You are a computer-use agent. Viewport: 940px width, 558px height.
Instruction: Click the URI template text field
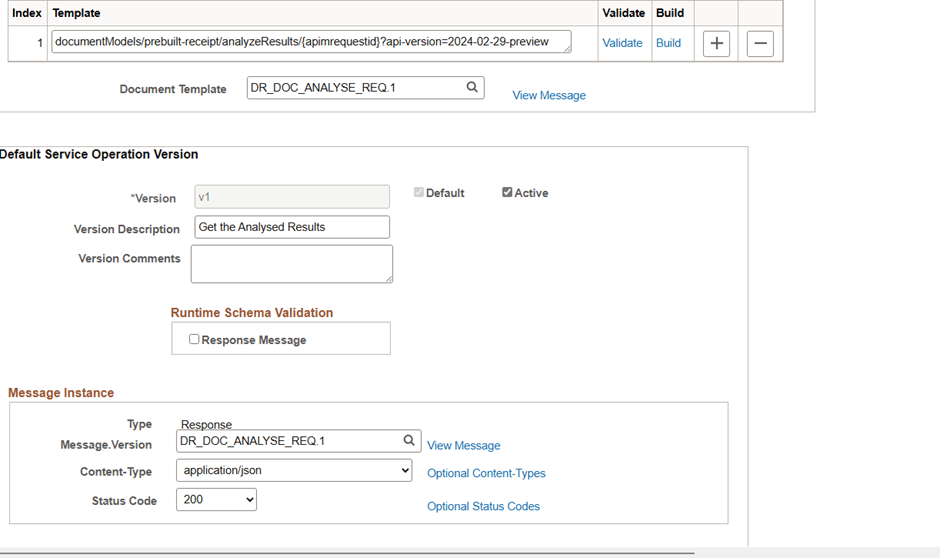click(x=311, y=42)
